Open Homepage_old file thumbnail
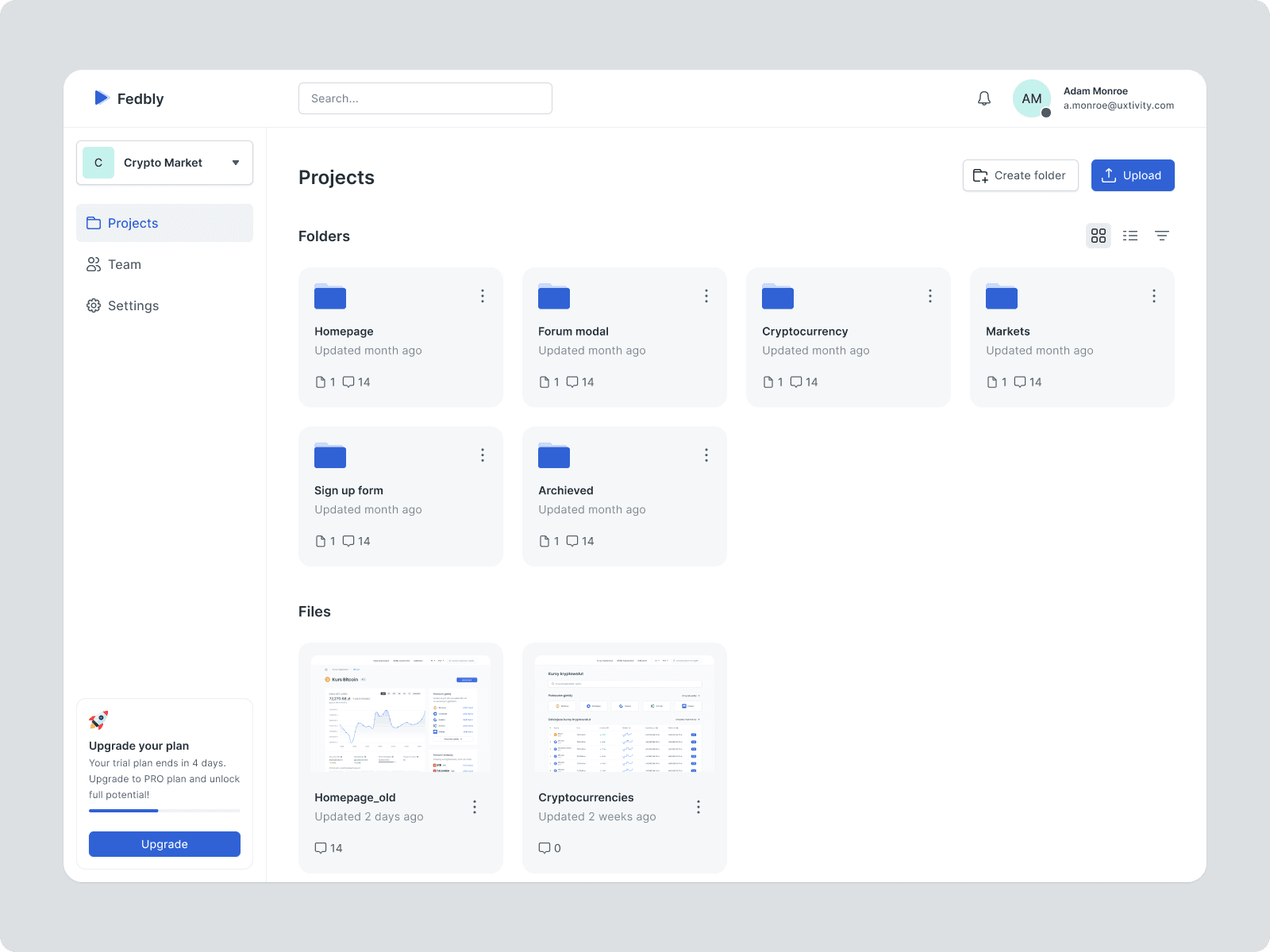1270x952 pixels. (x=401, y=714)
